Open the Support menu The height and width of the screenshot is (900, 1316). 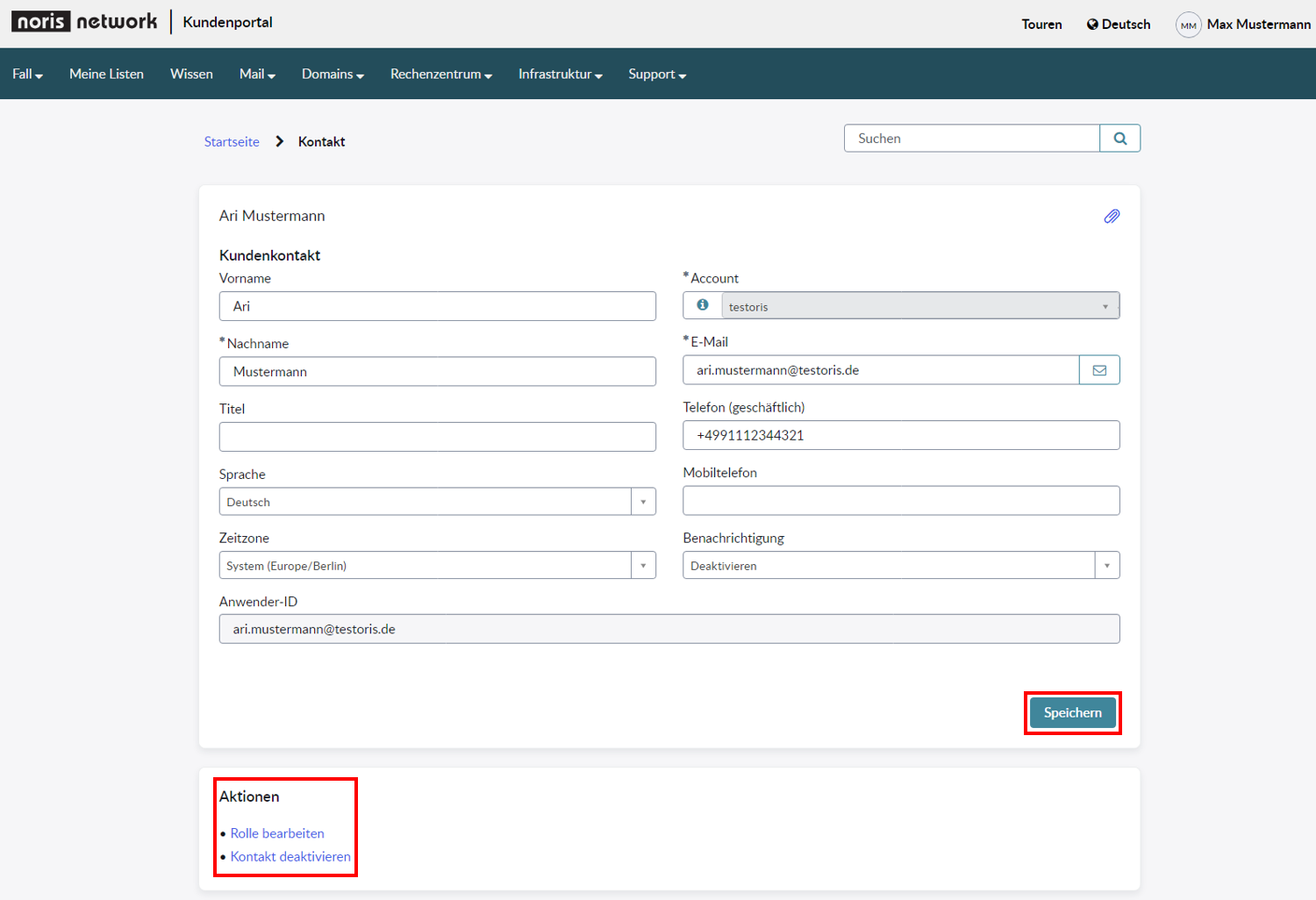[657, 75]
